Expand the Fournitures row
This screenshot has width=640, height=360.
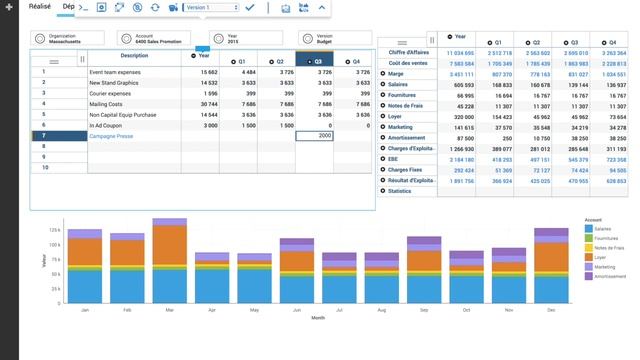[x=383, y=95]
